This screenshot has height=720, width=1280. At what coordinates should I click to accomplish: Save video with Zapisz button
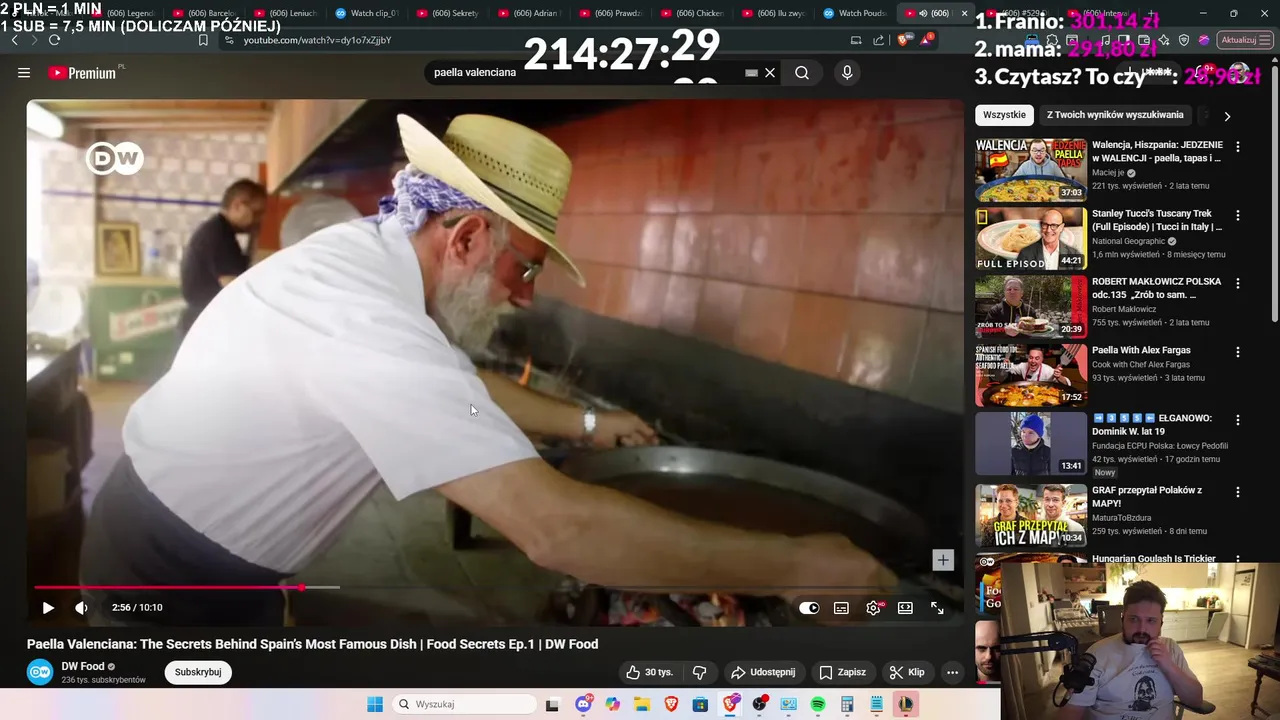coord(842,672)
